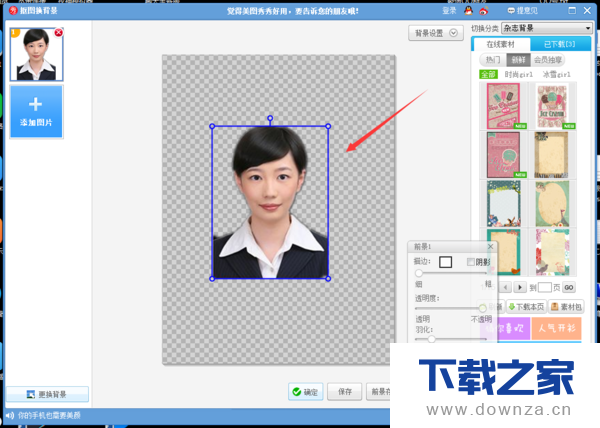Switch to the 在线素材 tab
The height and width of the screenshot is (428, 600).
(501, 44)
